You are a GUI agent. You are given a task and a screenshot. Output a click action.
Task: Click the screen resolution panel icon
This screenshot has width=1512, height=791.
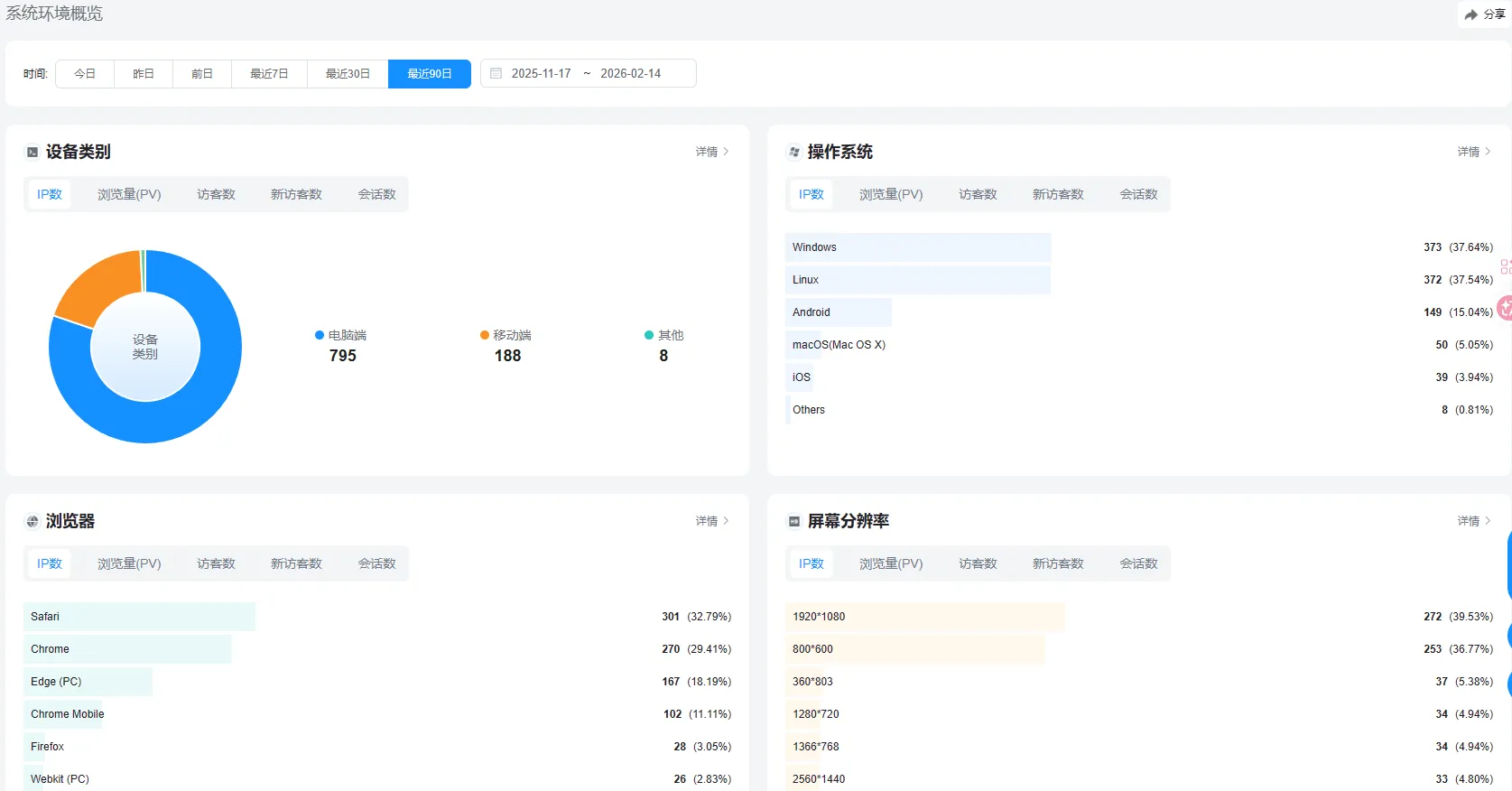[x=794, y=521]
